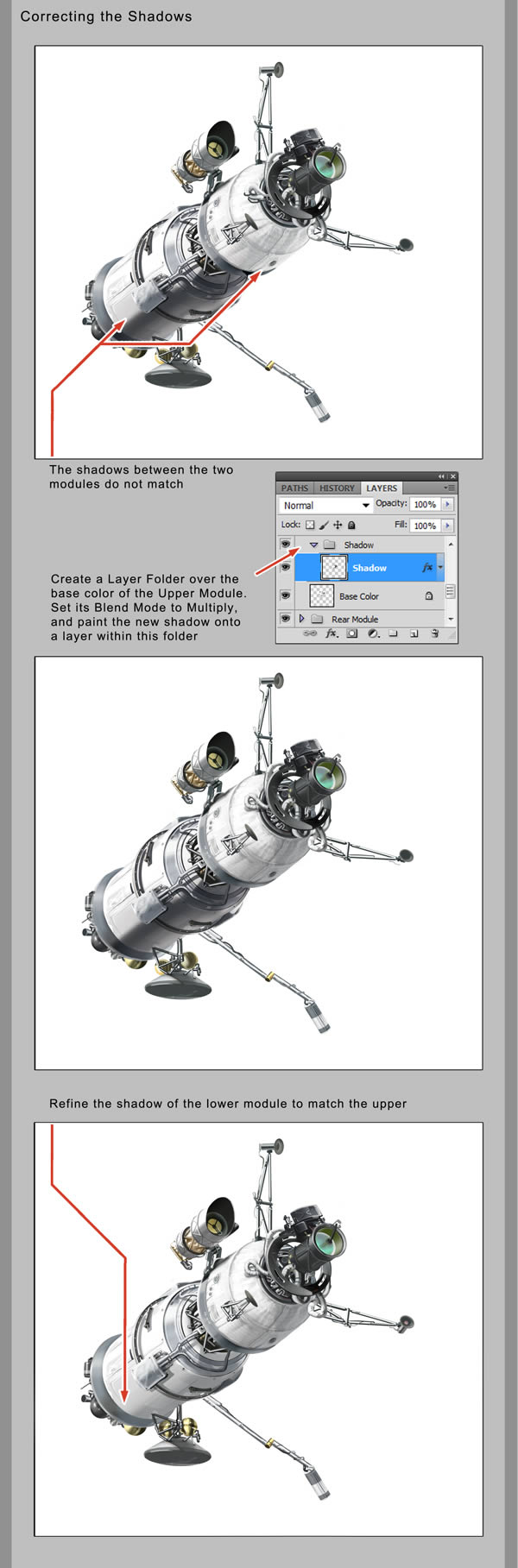Select the Rear Module group name
Image resolution: width=518 pixels, height=1568 pixels.
[355, 619]
